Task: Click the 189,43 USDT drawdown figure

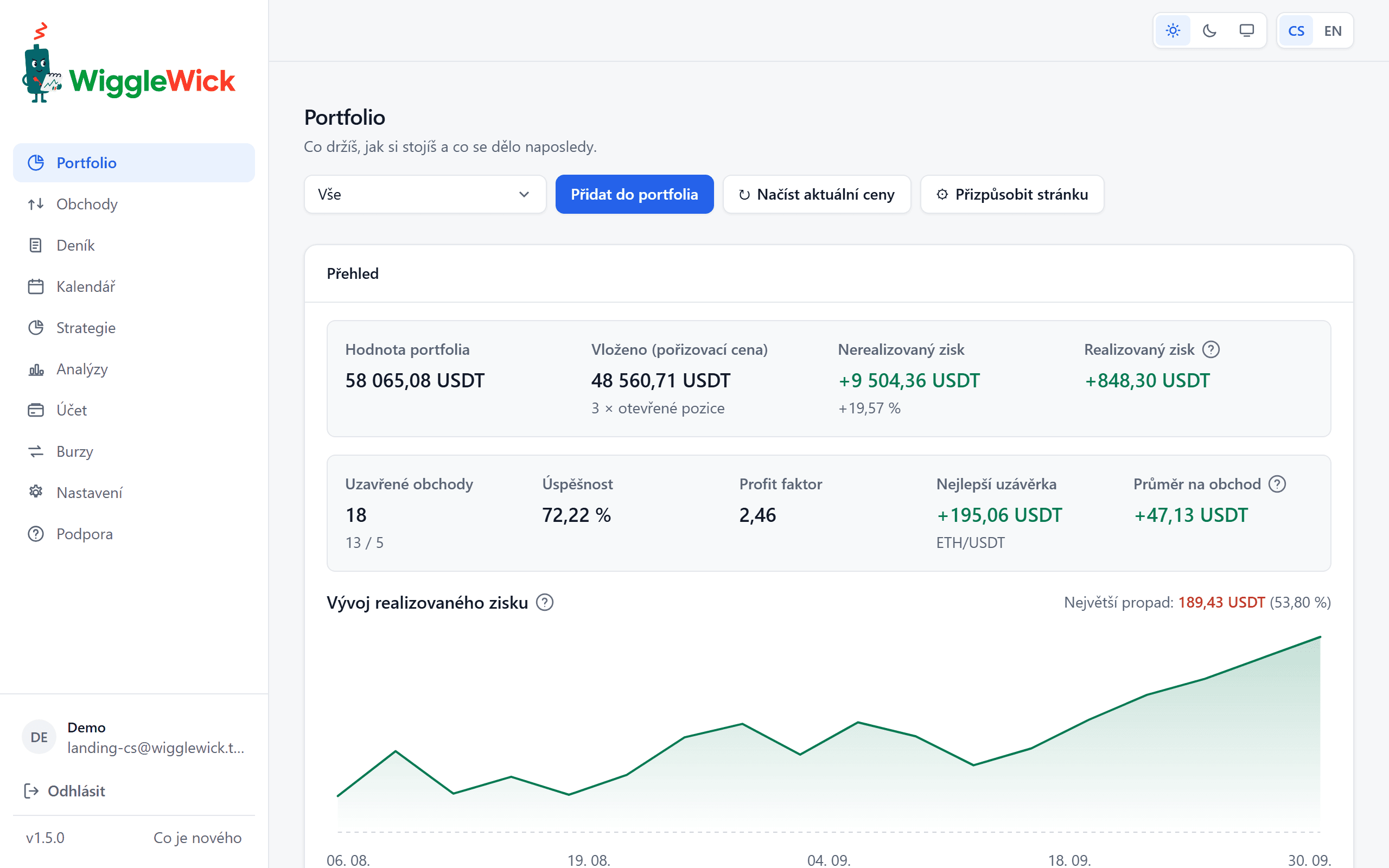Action: tap(1221, 602)
